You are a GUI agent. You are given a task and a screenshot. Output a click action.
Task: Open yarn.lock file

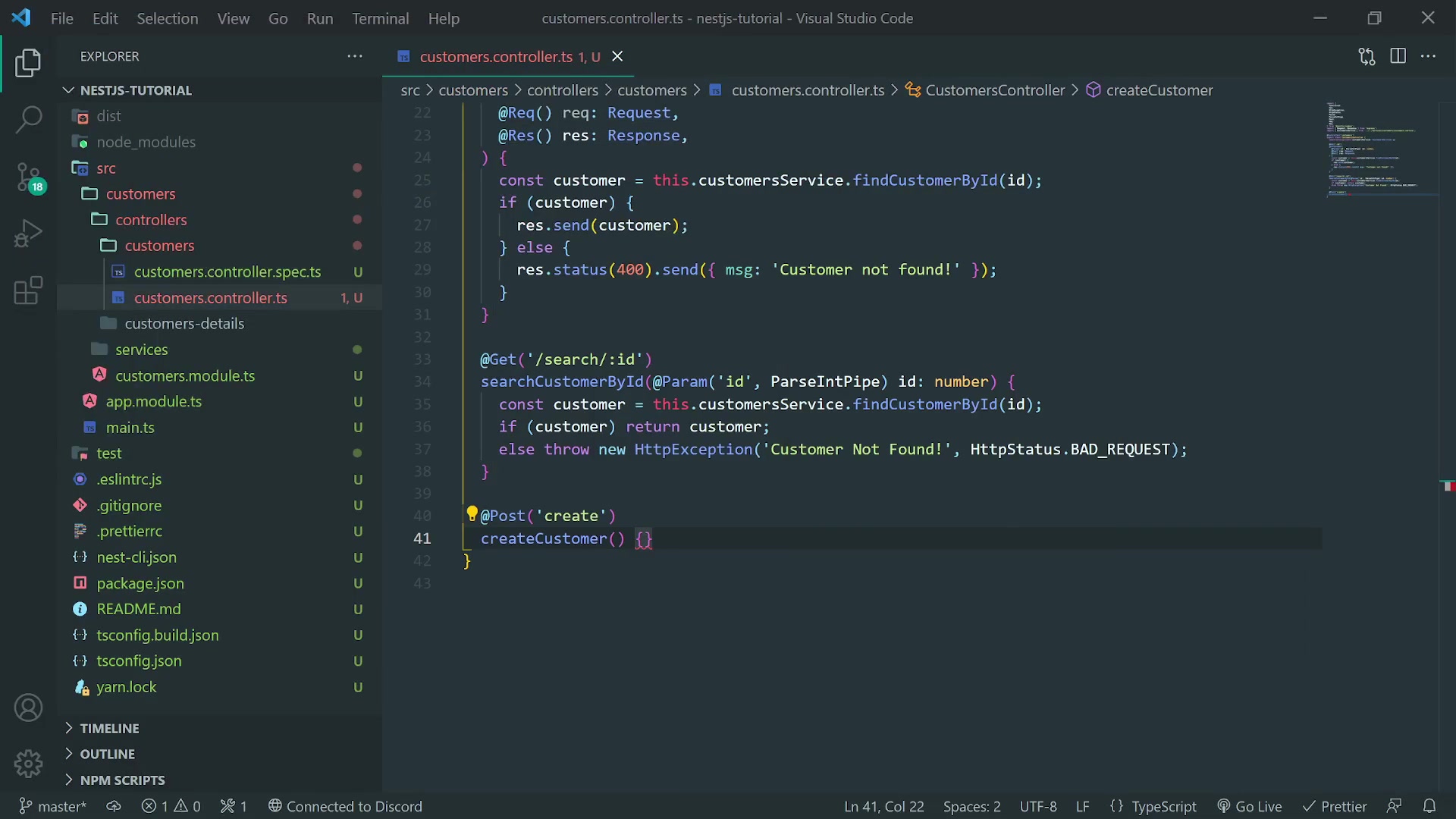[219, 687]
